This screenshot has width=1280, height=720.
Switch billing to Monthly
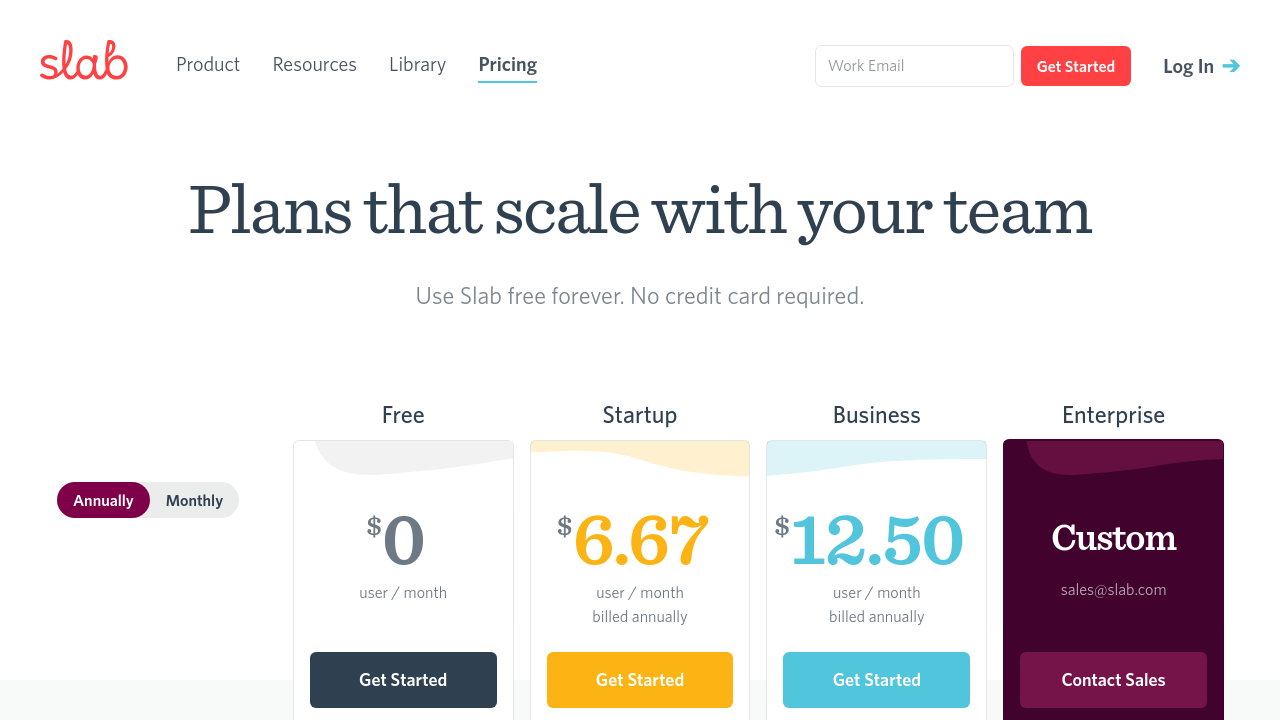194,500
